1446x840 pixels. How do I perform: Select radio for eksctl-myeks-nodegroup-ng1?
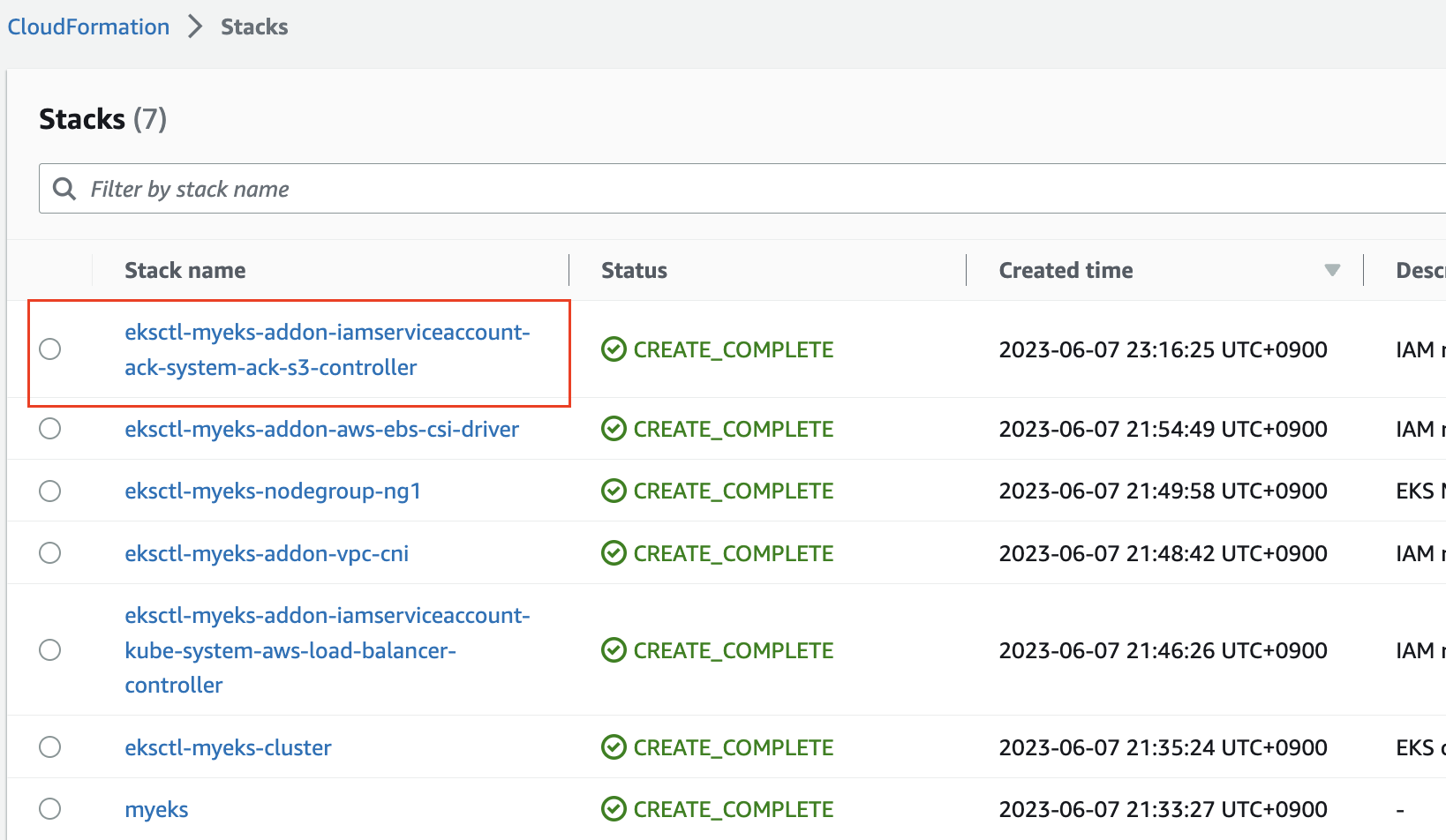pos(50,491)
